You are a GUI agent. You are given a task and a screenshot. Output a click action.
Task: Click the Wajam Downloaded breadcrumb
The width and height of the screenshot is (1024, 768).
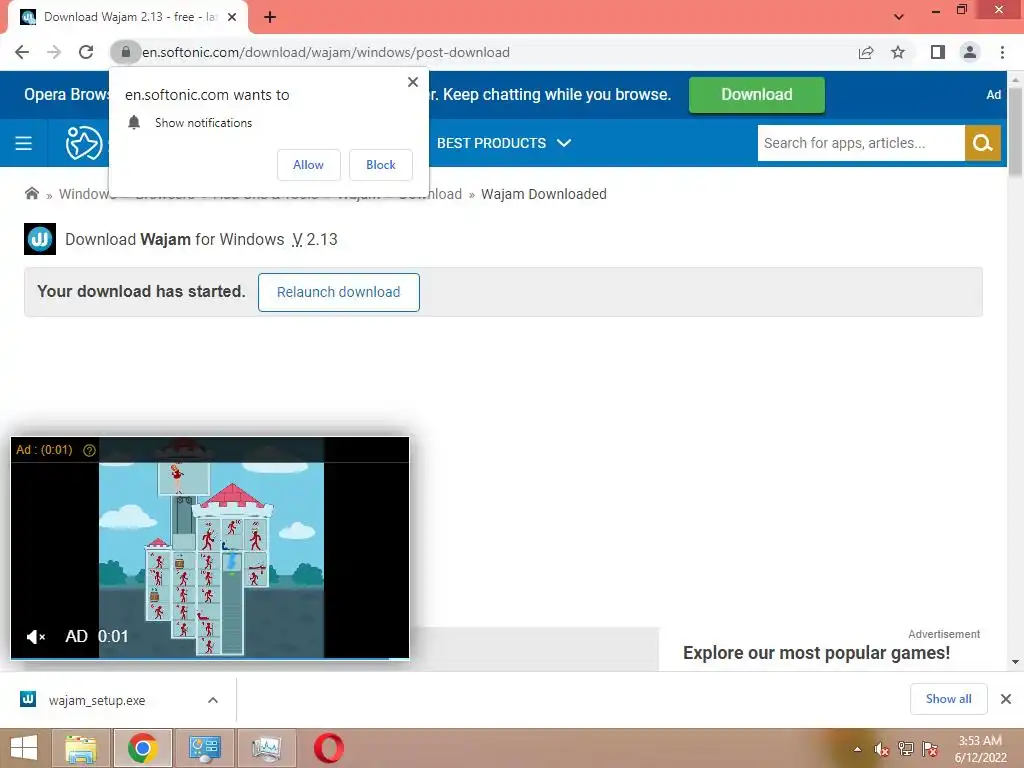click(x=543, y=194)
